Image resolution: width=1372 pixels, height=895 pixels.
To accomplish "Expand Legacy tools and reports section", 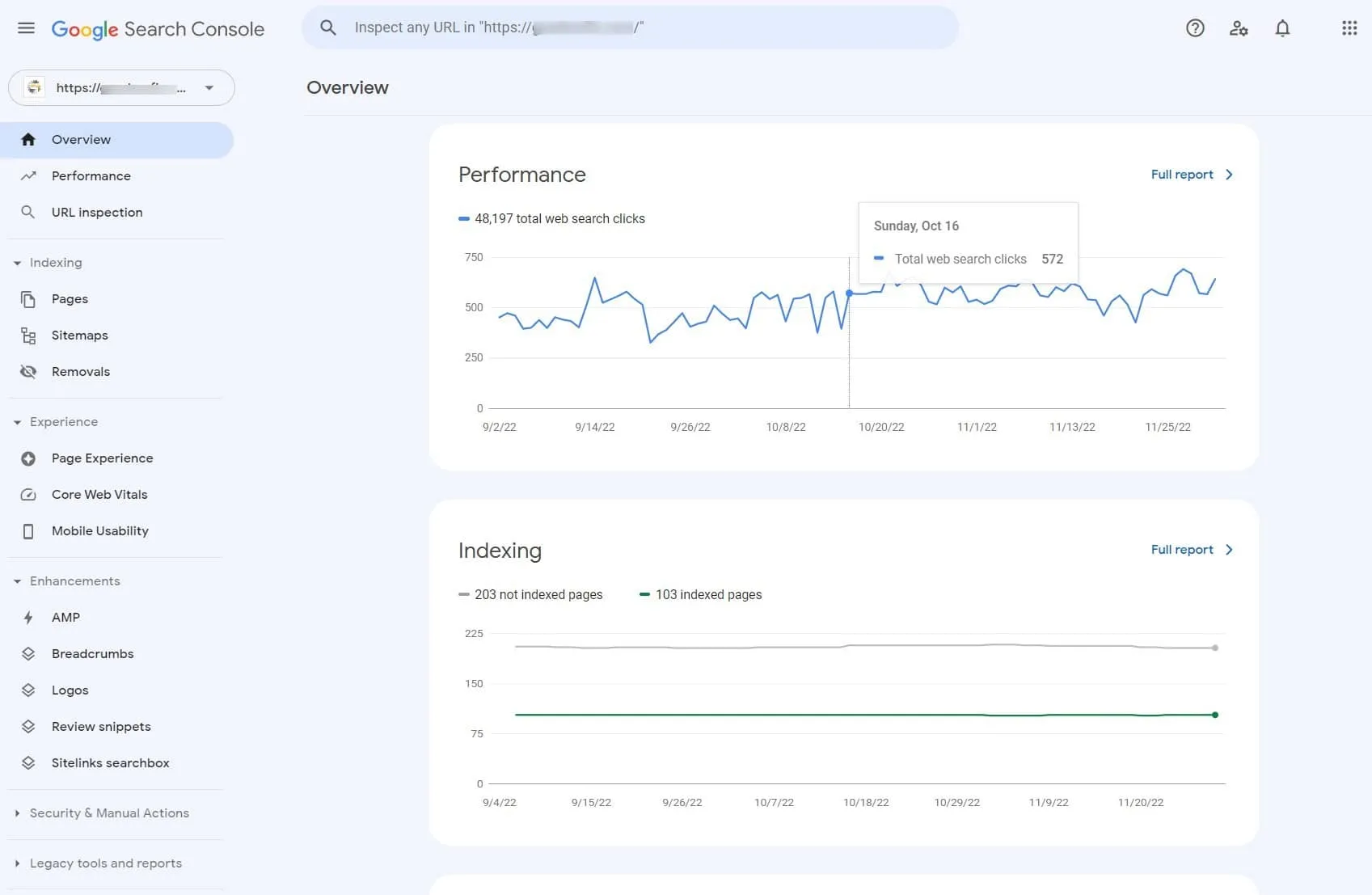I will [17, 863].
